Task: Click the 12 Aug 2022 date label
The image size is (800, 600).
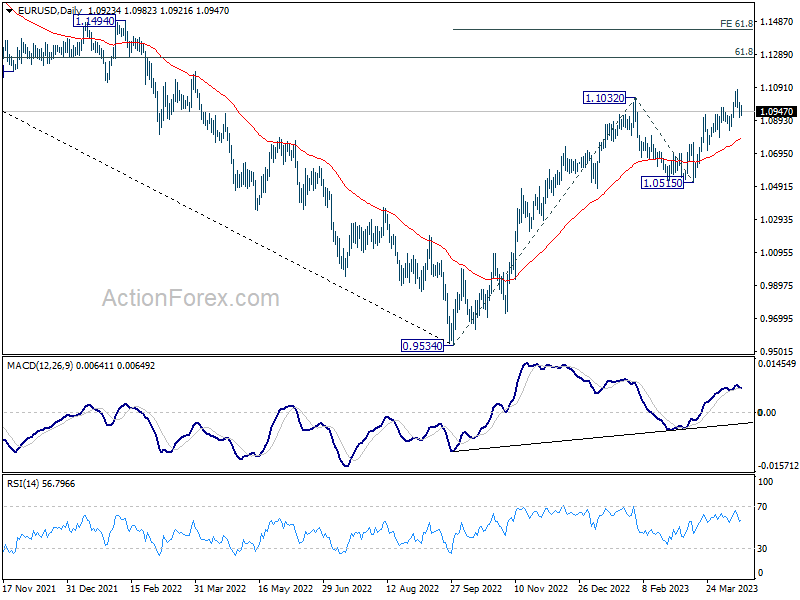Action: click(412, 588)
